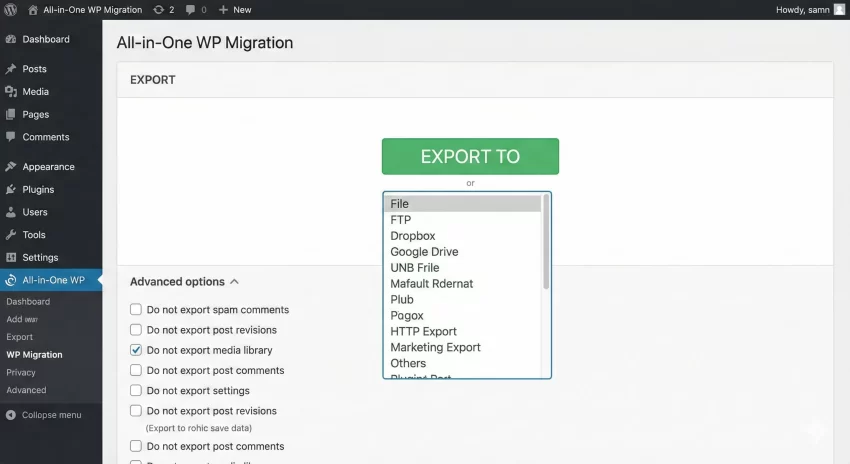This screenshot has width=850, height=464.
Task: Choose Dropbox as export destination
Action: [462, 236]
